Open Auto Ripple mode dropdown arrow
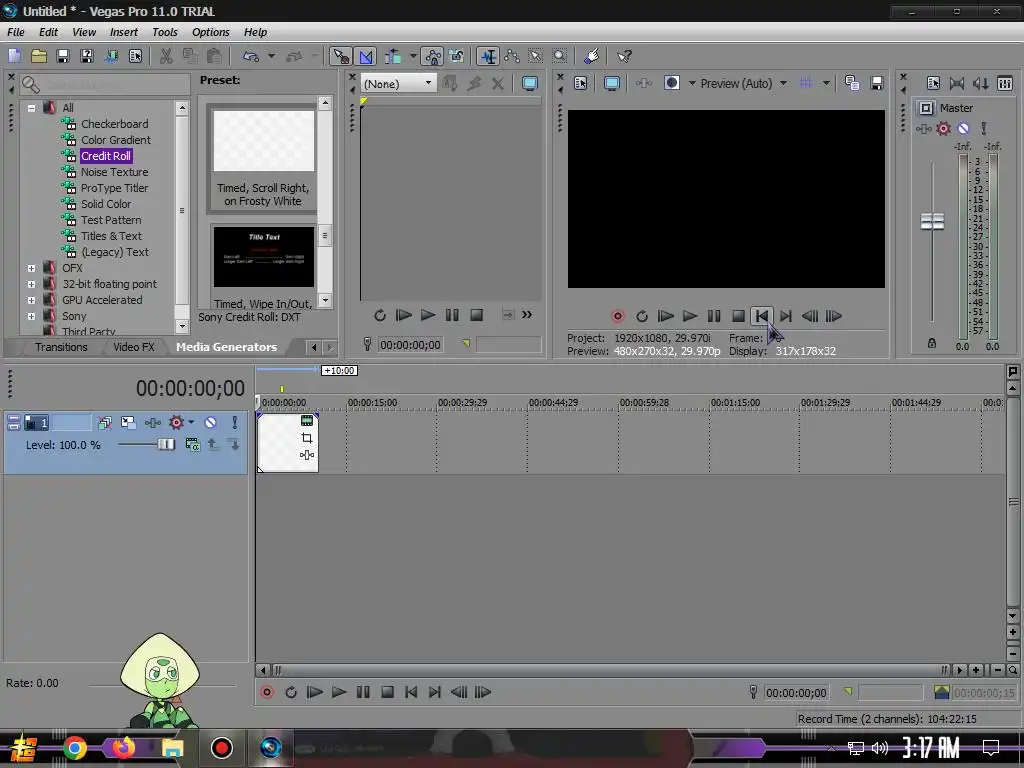Viewport: 1024px width, 768px height. (x=413, y=56)
